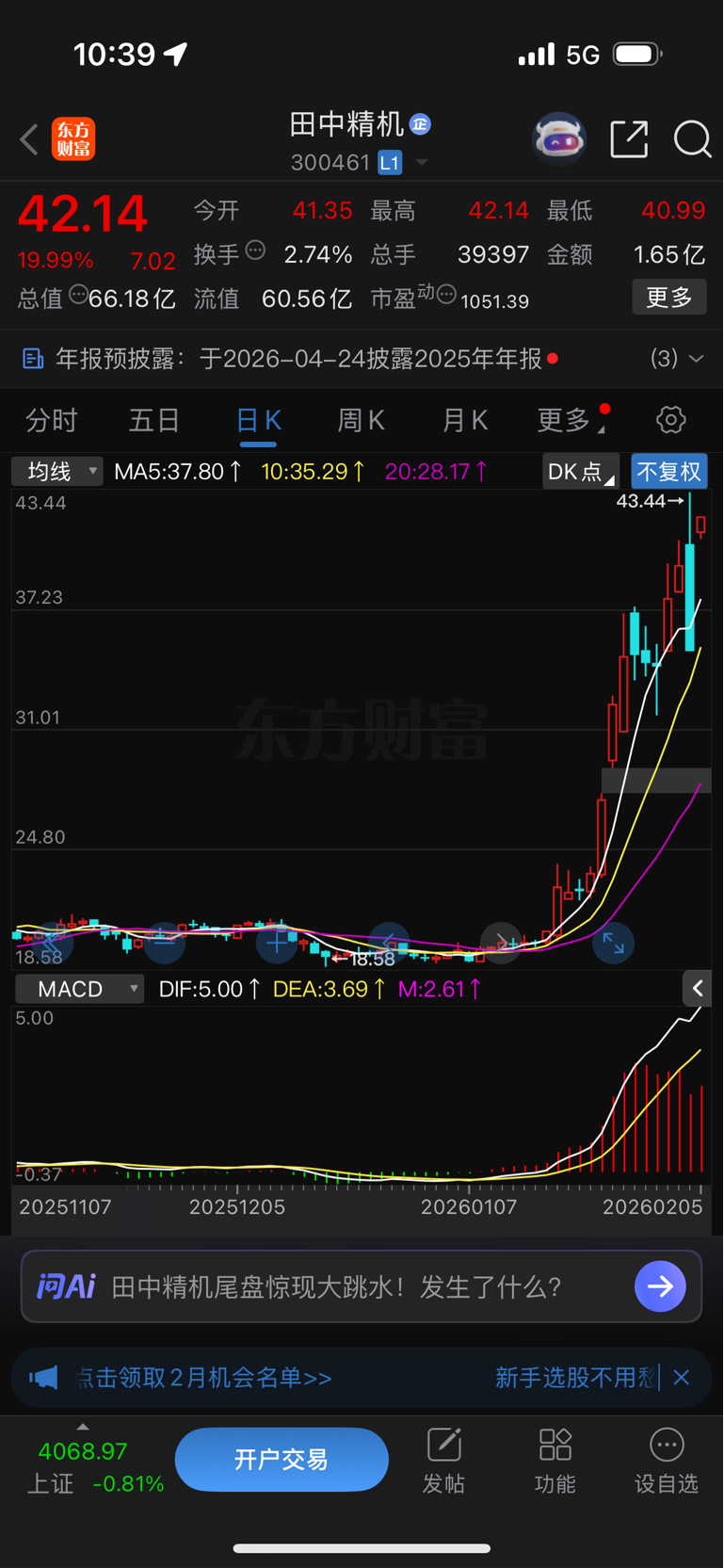724x1568 pixels.
Task: Switch to the 月K tab
Action: [465, 420]
